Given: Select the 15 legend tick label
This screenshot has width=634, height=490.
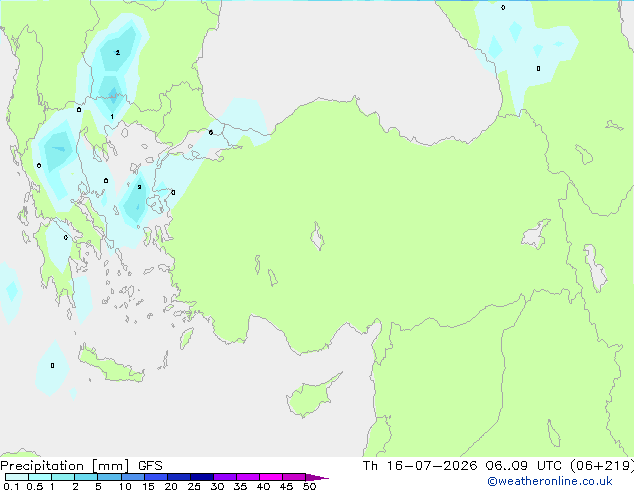Looking at the screenshot, I should pos(148,486).
